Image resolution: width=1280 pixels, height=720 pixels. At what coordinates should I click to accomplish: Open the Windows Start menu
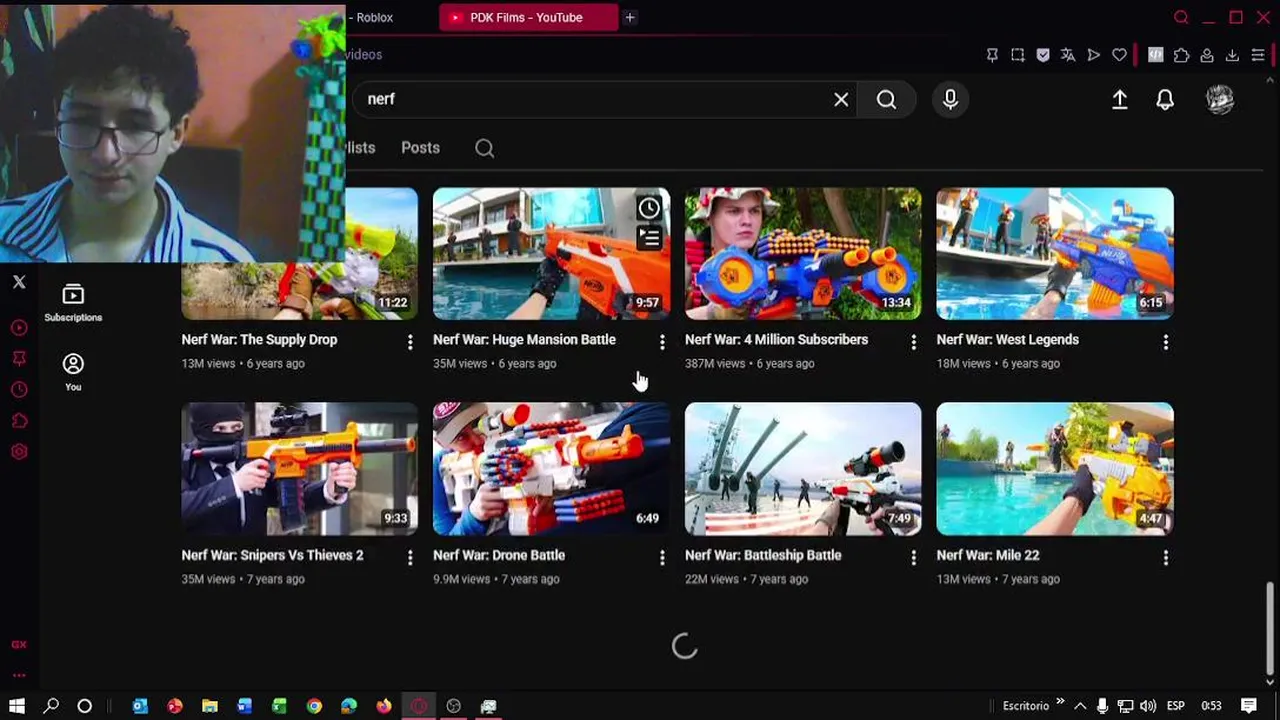[17, 706]
